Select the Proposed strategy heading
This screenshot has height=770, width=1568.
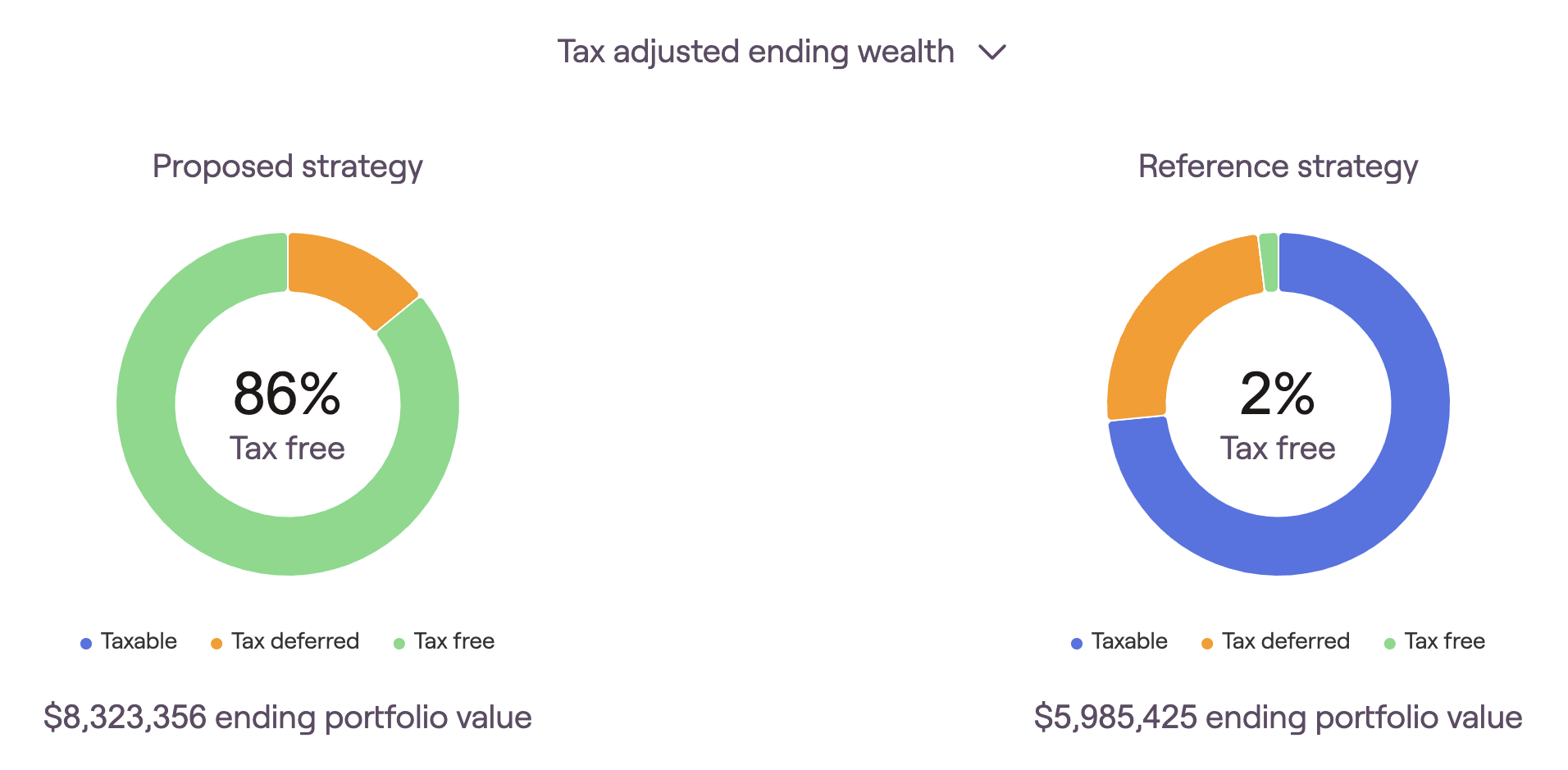(288, 166)
